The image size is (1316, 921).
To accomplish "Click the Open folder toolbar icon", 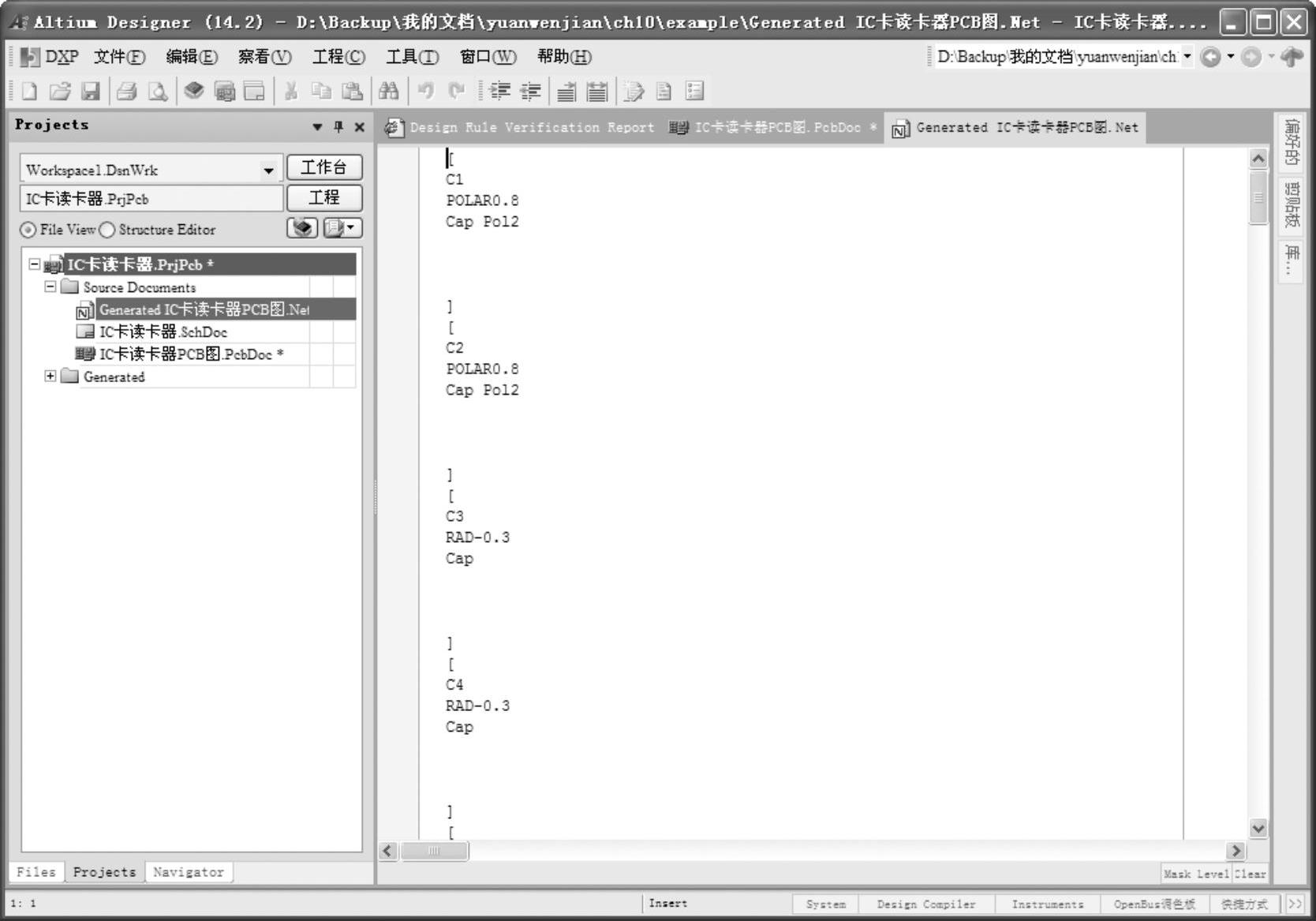I will [x=60, y=92].
